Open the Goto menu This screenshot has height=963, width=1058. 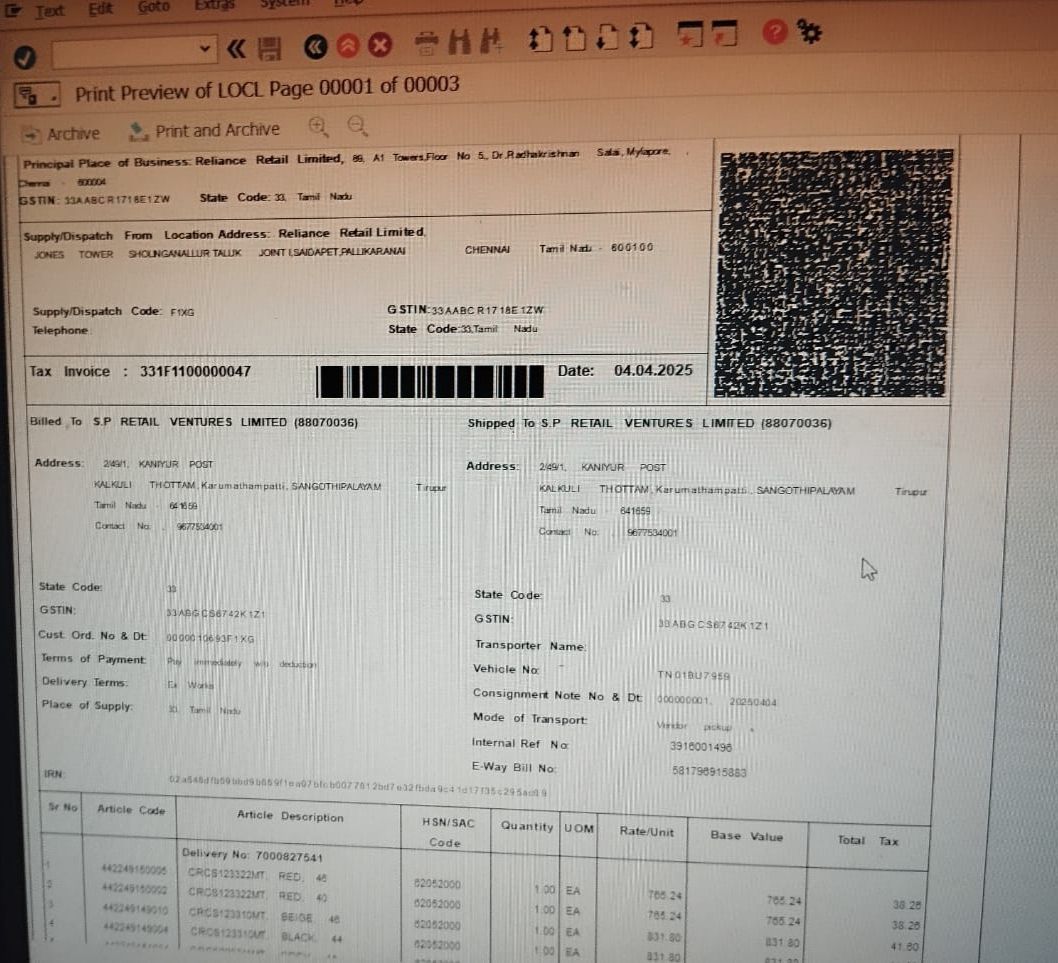153,7
